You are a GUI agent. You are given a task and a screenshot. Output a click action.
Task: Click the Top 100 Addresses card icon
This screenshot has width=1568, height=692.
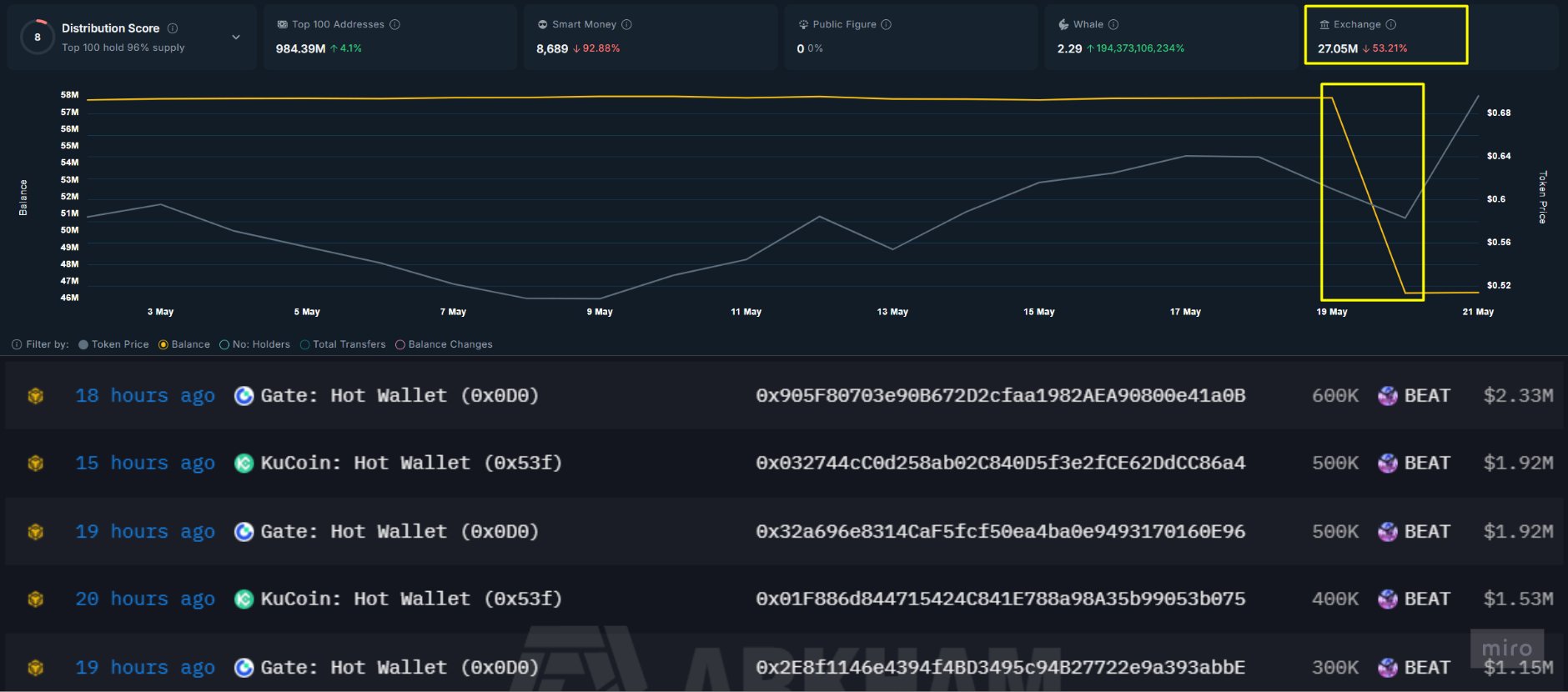tap(282, 25)
